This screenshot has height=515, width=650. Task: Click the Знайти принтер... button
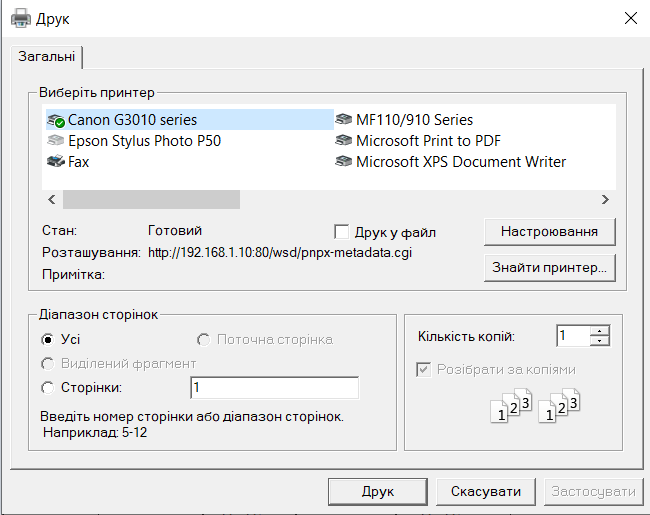pos(549,267)
